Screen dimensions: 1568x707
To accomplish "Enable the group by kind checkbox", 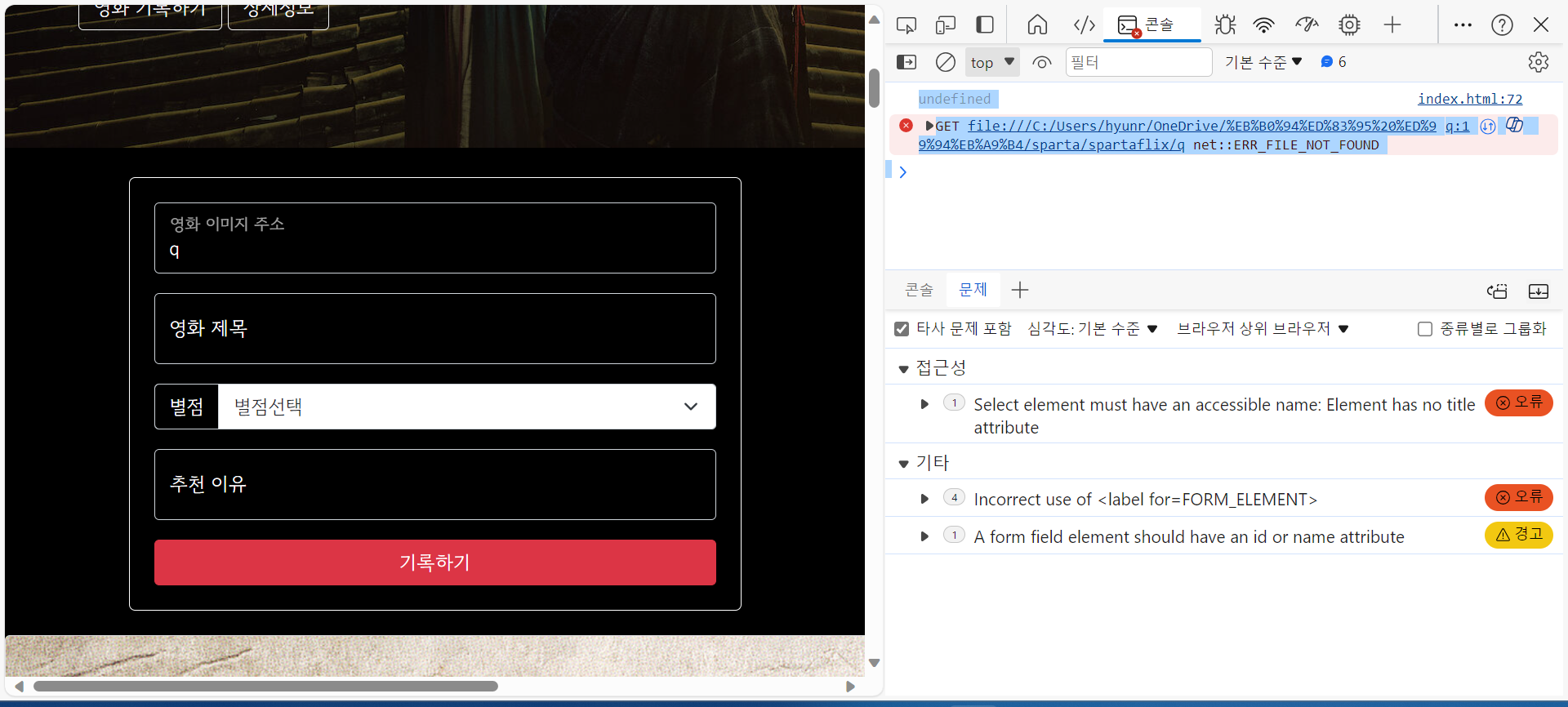I will pyautogui.click(x=1425, y=329).
